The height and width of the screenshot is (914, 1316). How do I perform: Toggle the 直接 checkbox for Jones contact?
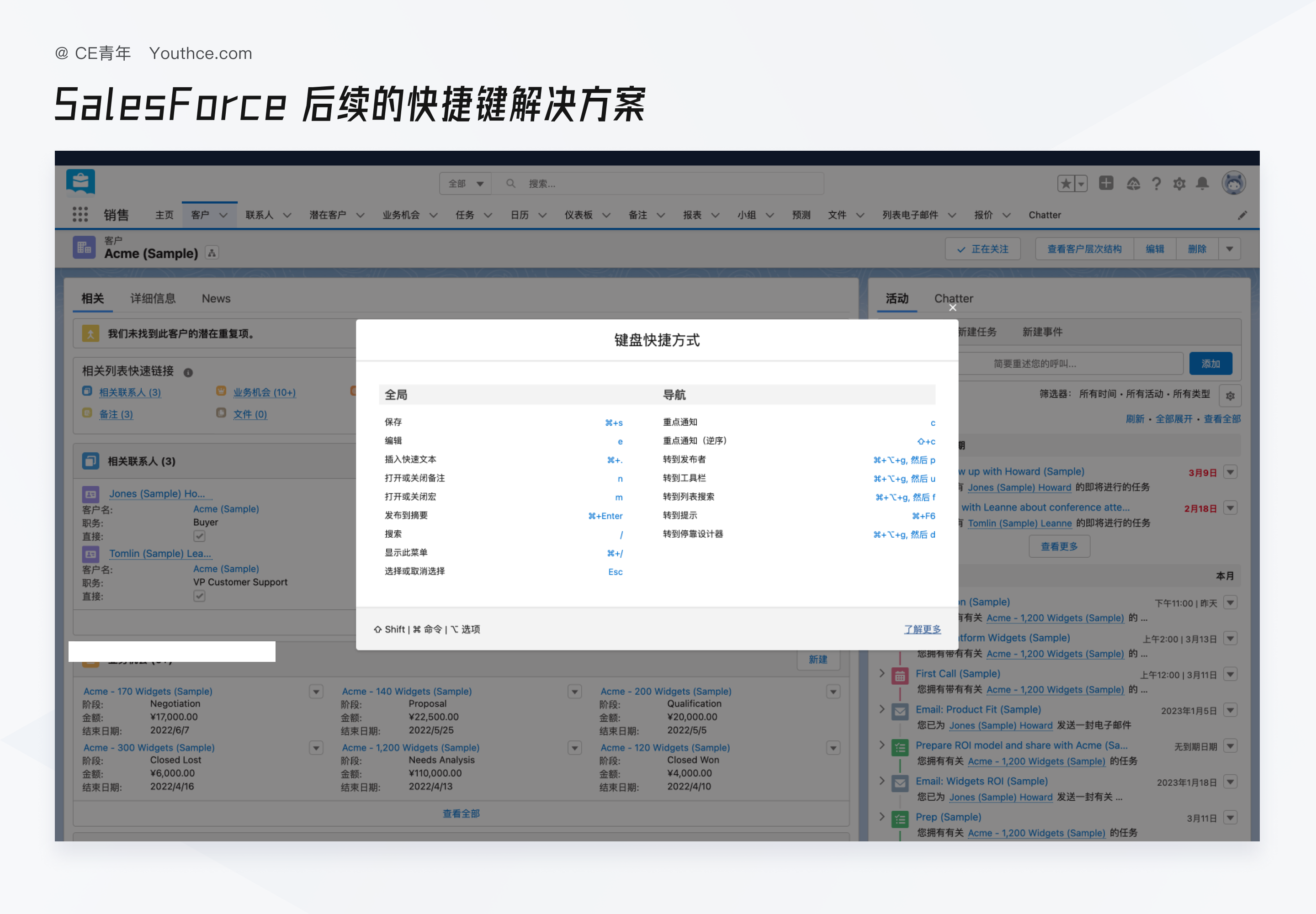tap(199, 536)
